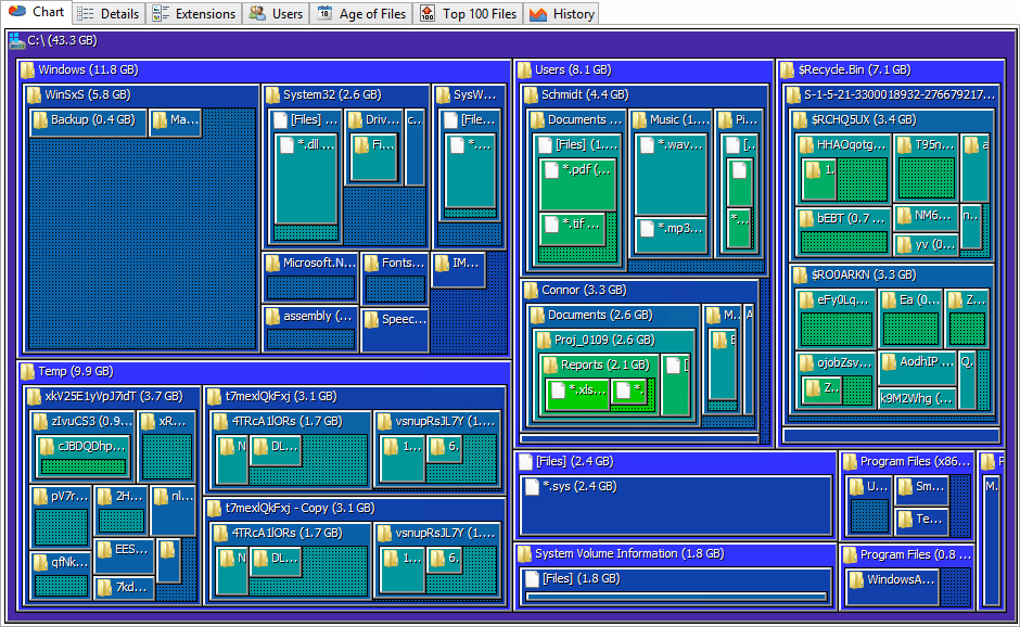Click the 'ojobZsv...' folder label
The width and height of the screenshot is (1020, 627).
pyautogui.click(x=844, y=362)
